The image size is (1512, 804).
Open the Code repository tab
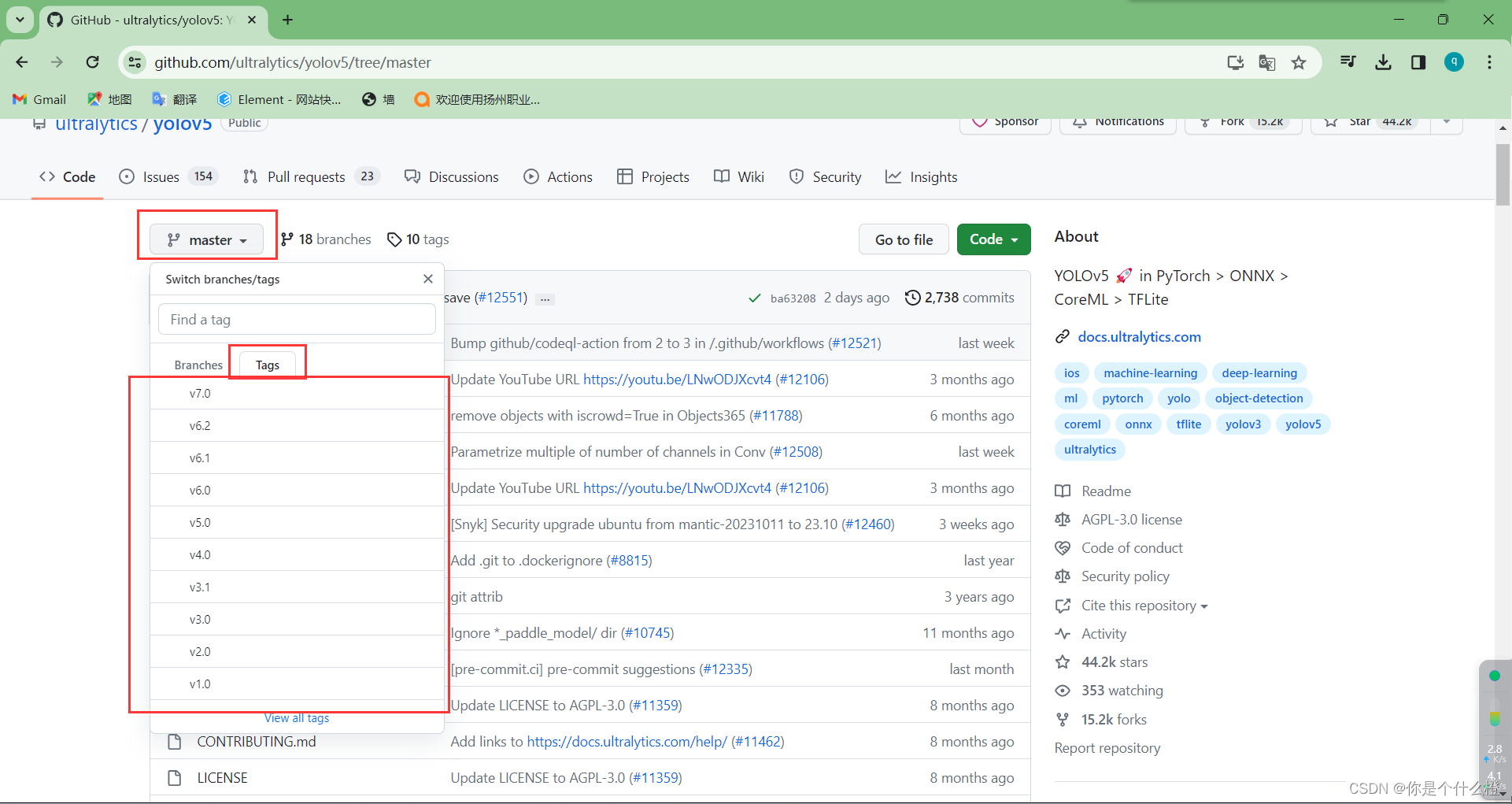click(x=68, y=177)
